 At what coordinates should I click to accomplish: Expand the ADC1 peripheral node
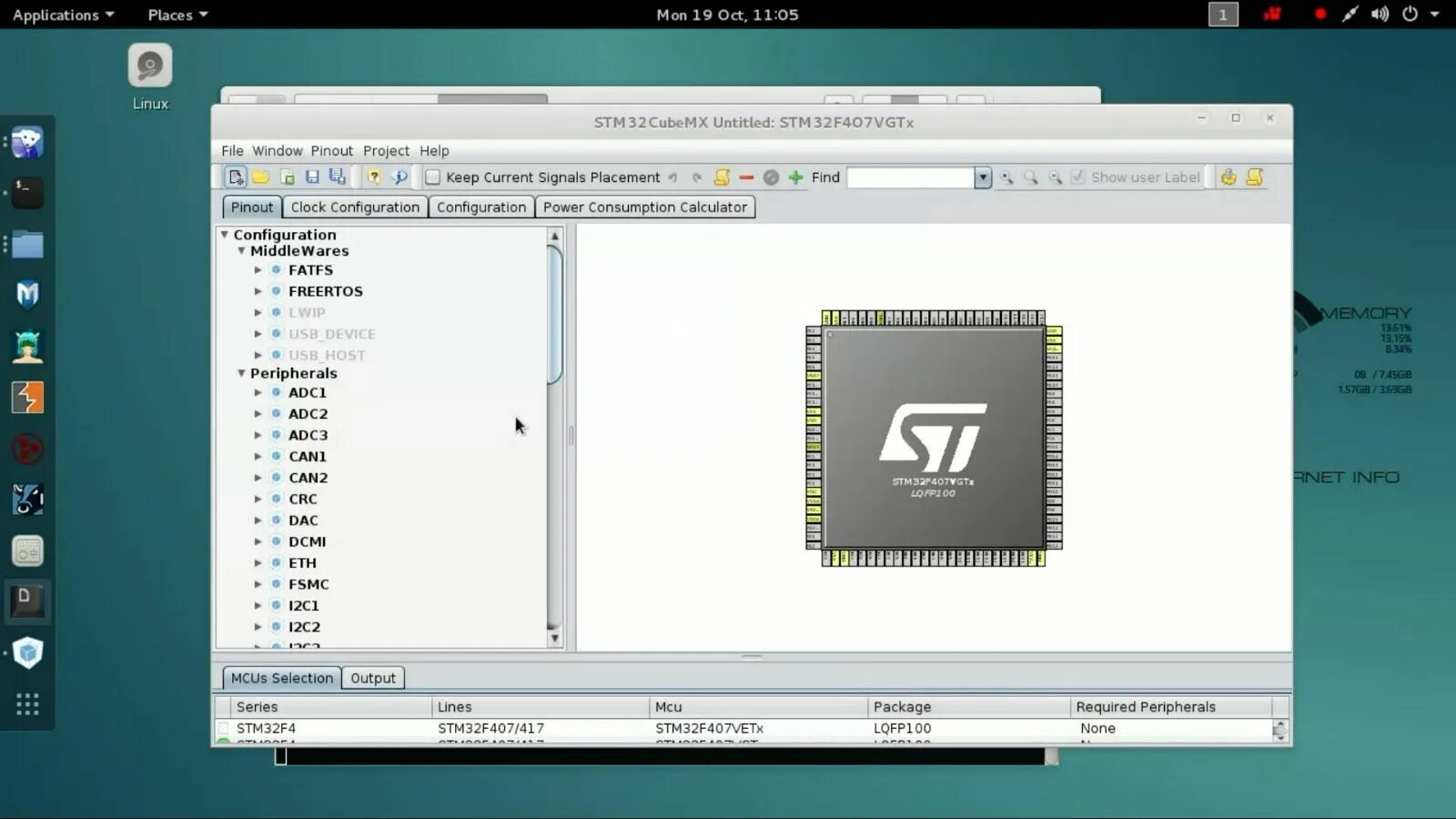click(258, 393)
